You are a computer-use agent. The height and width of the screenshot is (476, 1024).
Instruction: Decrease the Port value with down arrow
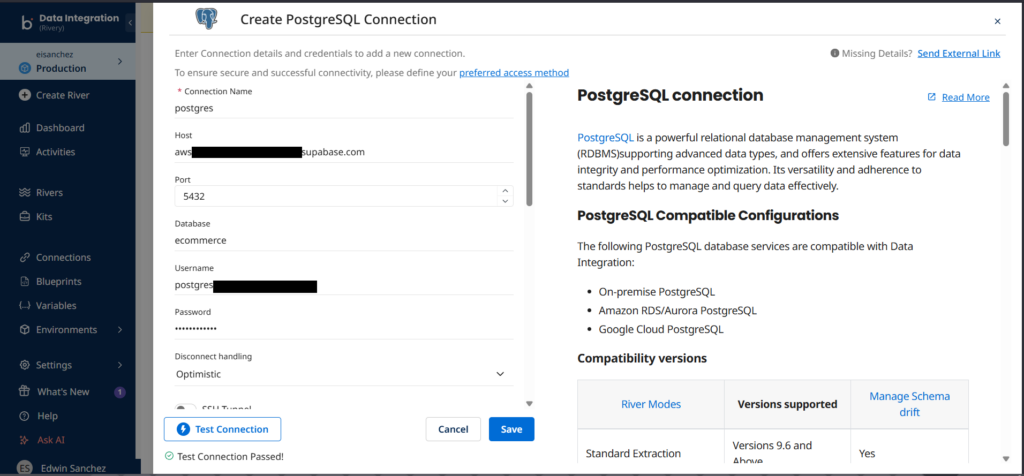click(504, 201)
